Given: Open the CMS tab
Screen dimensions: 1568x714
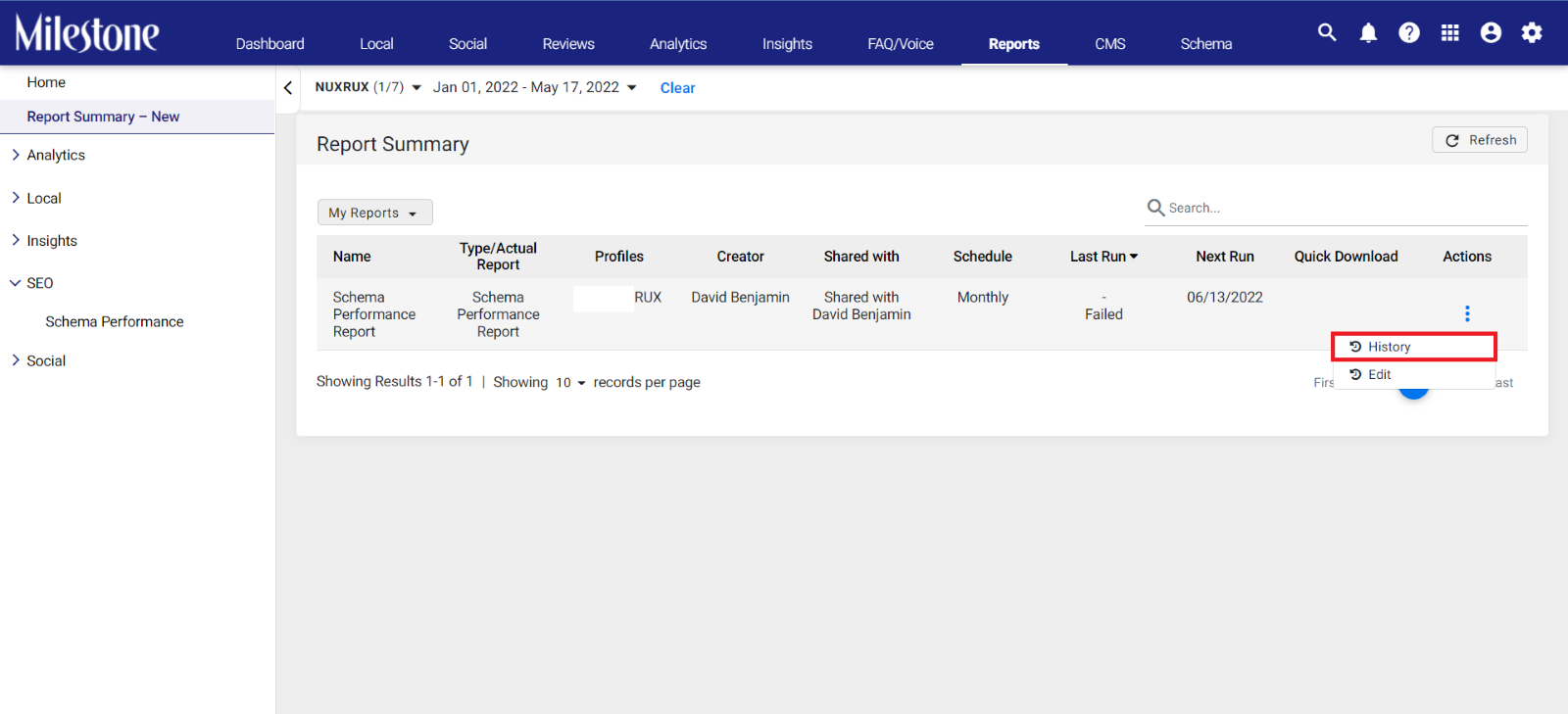Looking at the screenshot, I should [x=1110, y=44].
